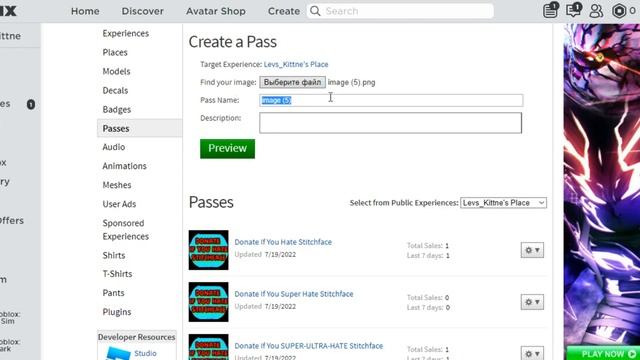The height and width of the screenshot is (360, 640).
Task: Open the news feed icon in header
Action: (550, 10)
